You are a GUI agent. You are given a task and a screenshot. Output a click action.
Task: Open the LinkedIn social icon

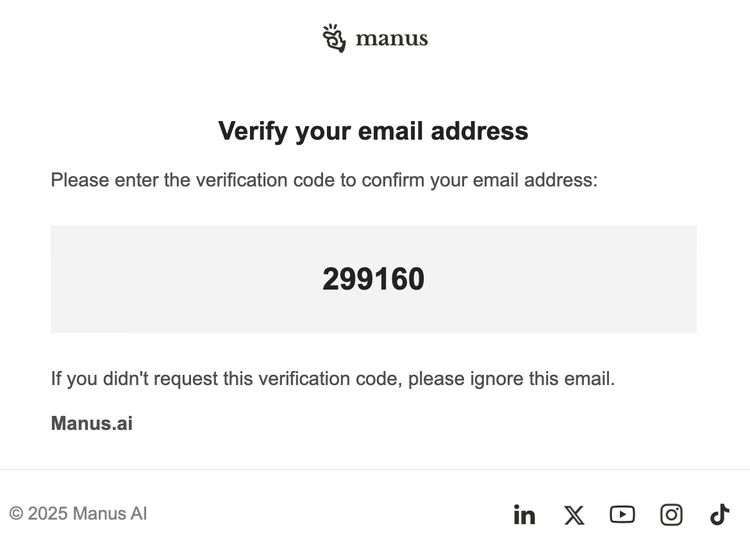pyautogui.click(x=524, y=515)
